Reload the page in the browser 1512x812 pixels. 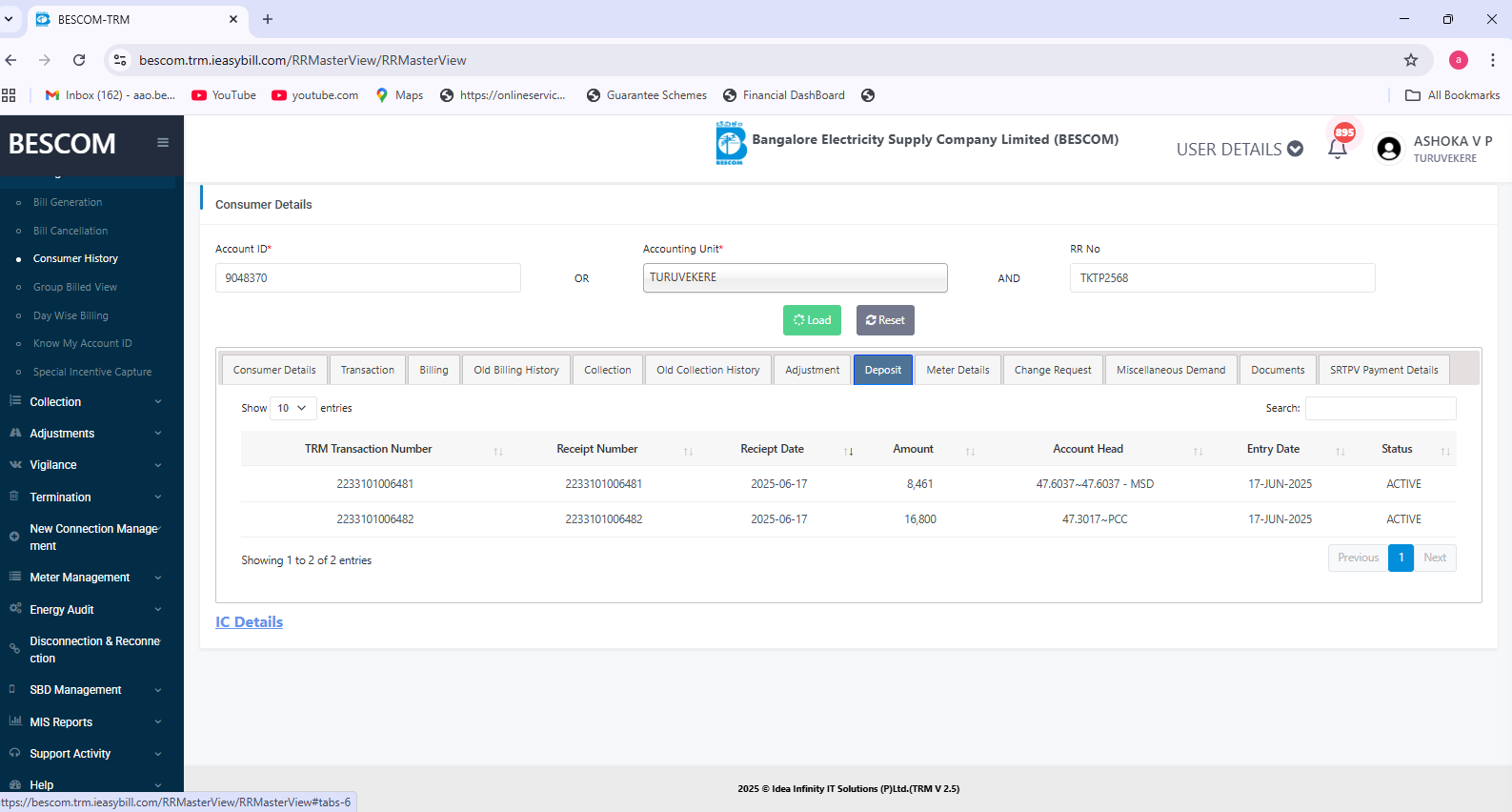pyautogui.click(x=79, y=60)
